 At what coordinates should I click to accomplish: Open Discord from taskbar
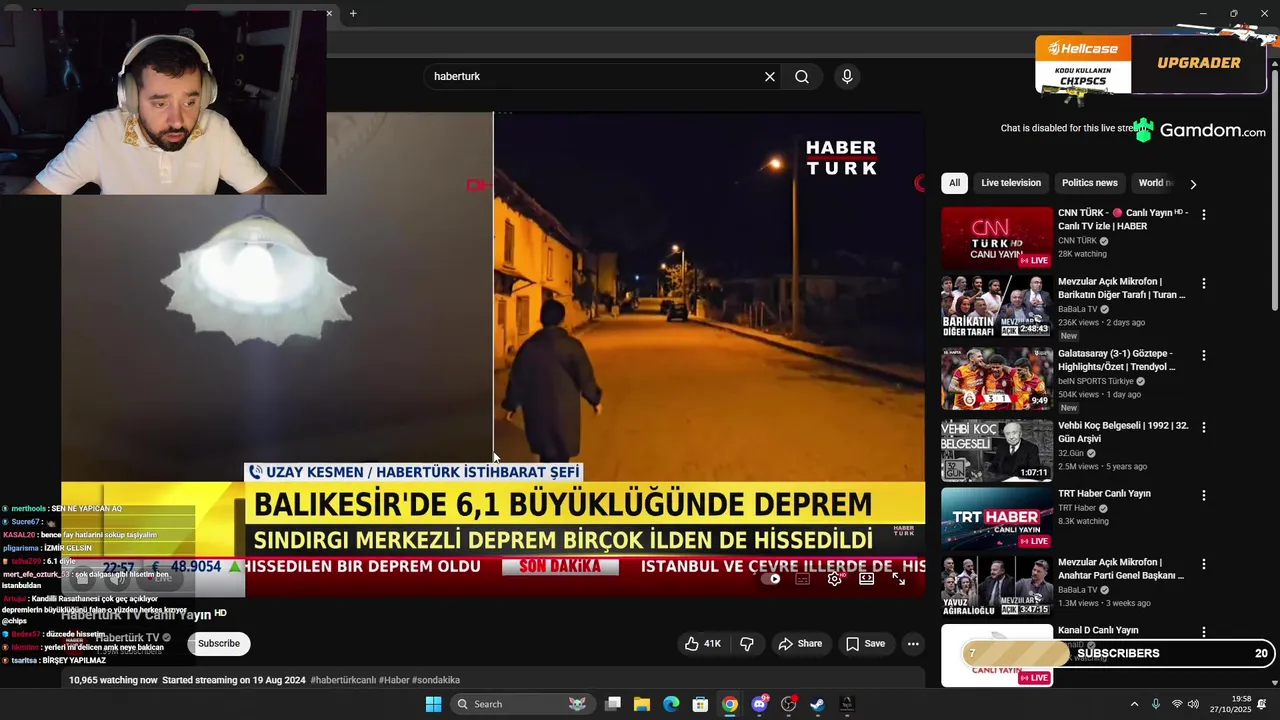760,704
